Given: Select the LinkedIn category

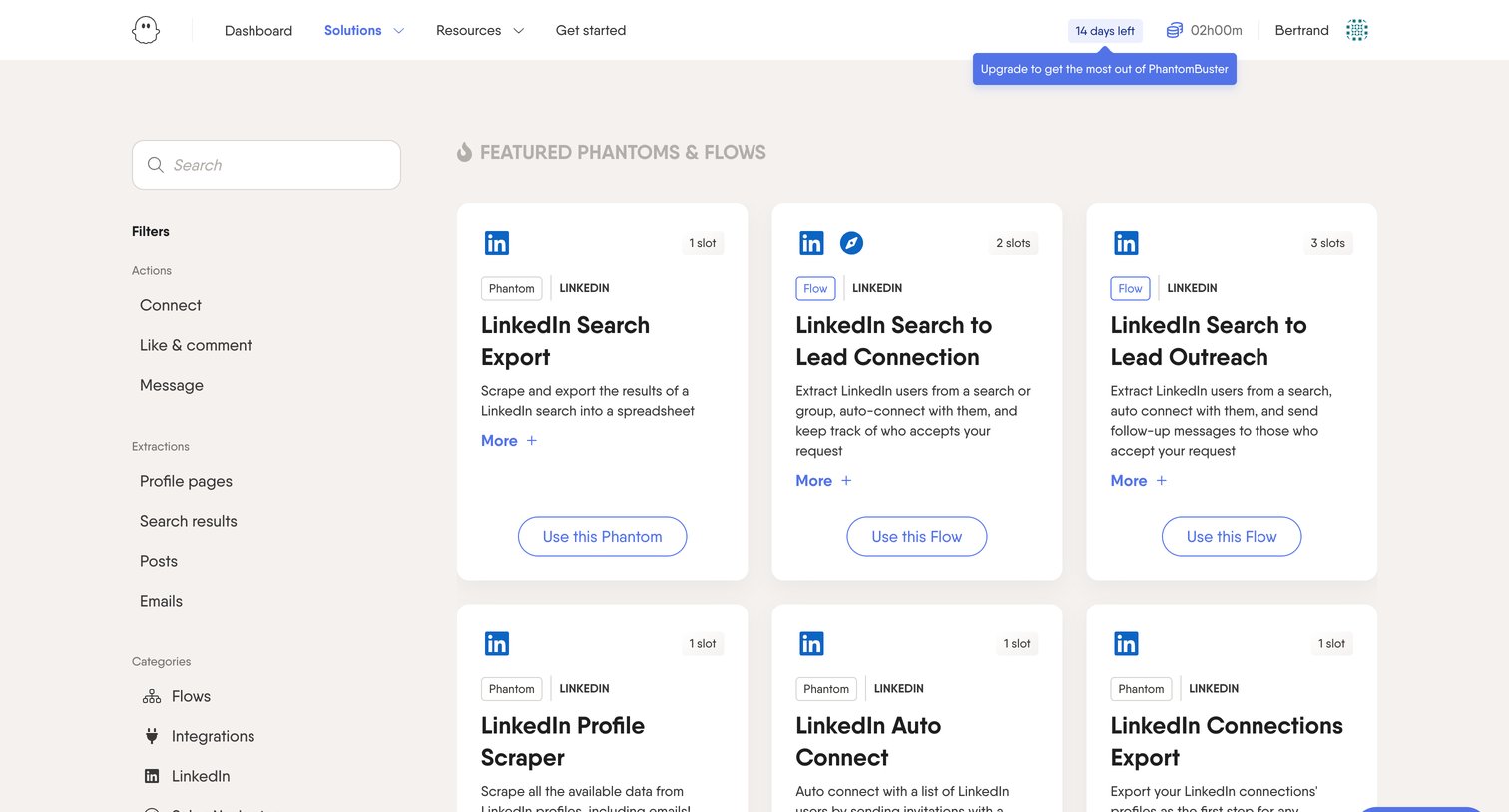Looking at the screenshot, I should pyautogui.click(x=201, y=776).
